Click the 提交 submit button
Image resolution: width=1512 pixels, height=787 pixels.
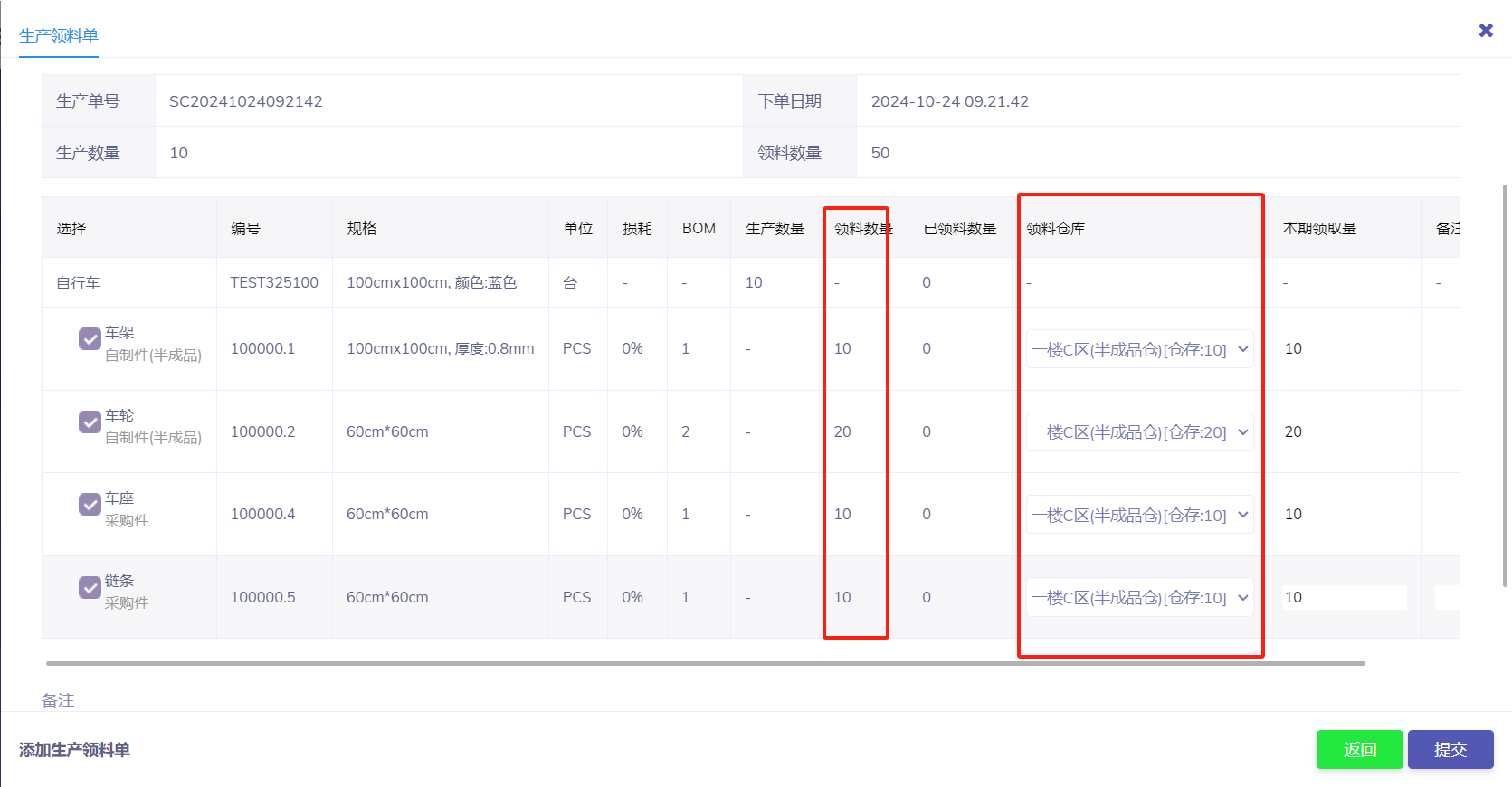[x=1450, y=750]
